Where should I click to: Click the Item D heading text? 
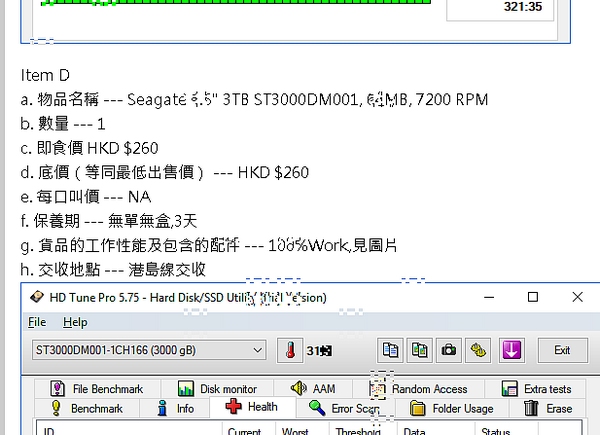click(45, 75)
